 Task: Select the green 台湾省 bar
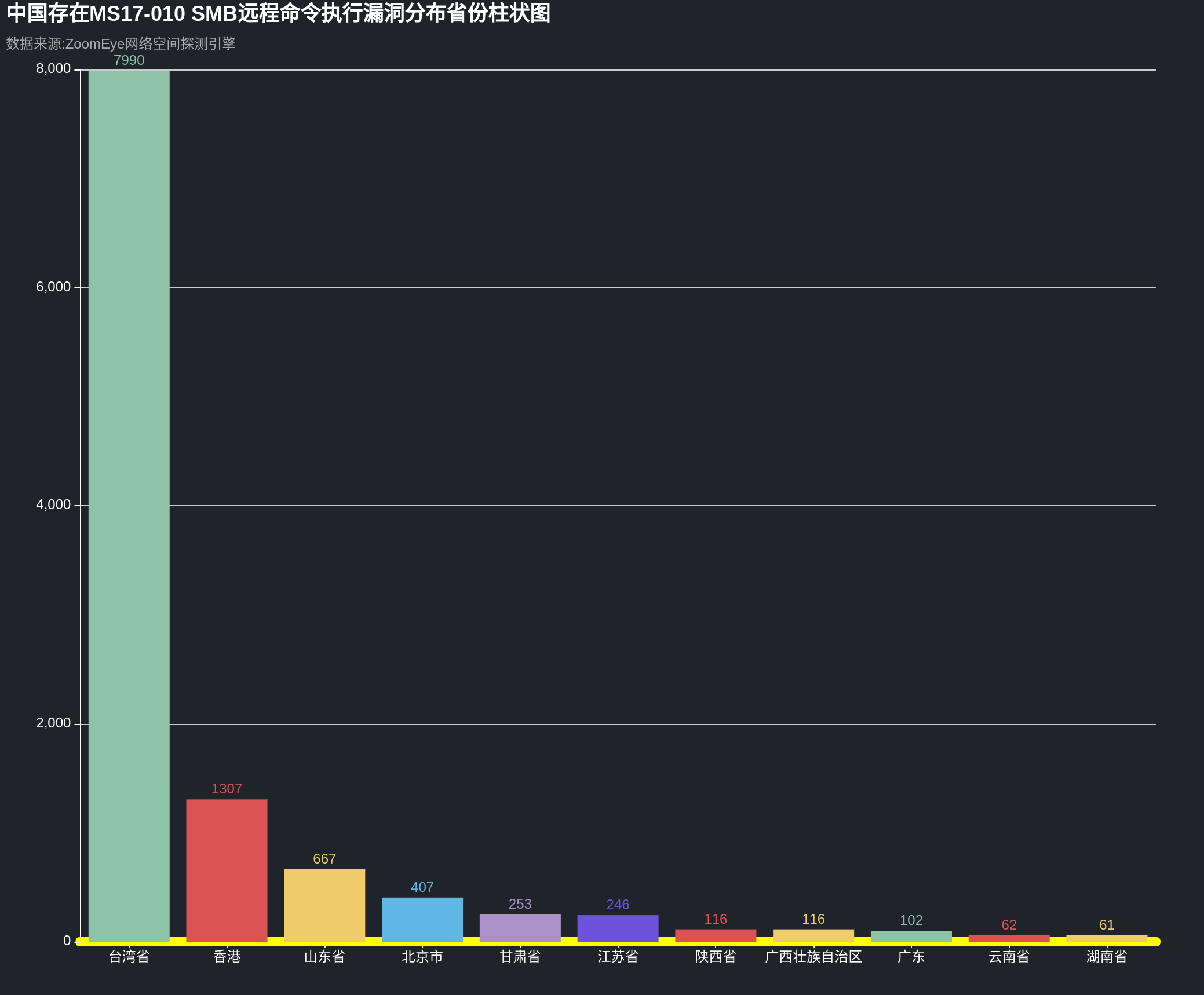129,506
